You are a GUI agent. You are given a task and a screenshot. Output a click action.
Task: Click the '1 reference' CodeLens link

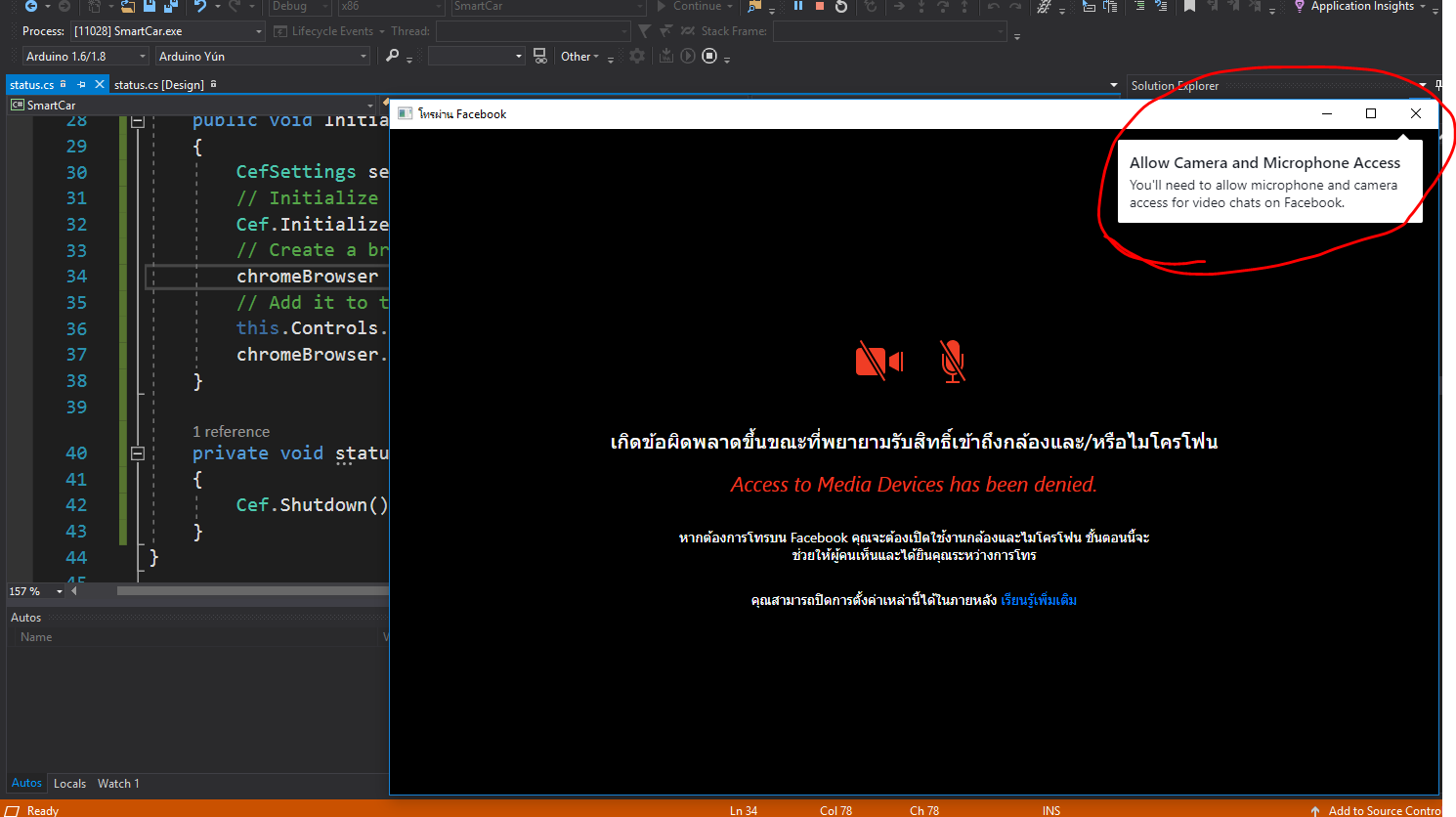click(x=231, y=431)
